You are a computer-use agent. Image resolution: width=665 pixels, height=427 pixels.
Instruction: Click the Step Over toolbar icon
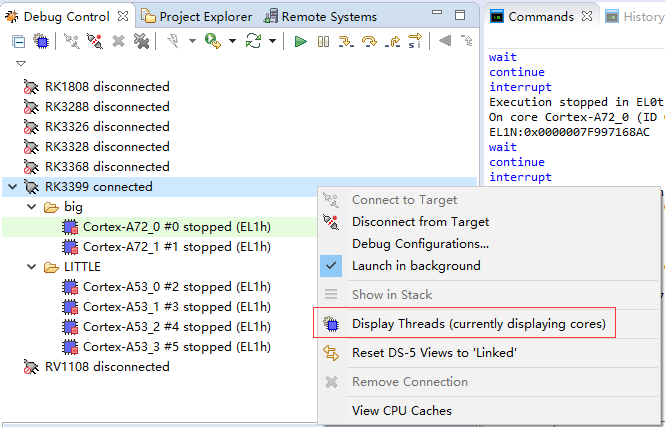click(369, 42)
